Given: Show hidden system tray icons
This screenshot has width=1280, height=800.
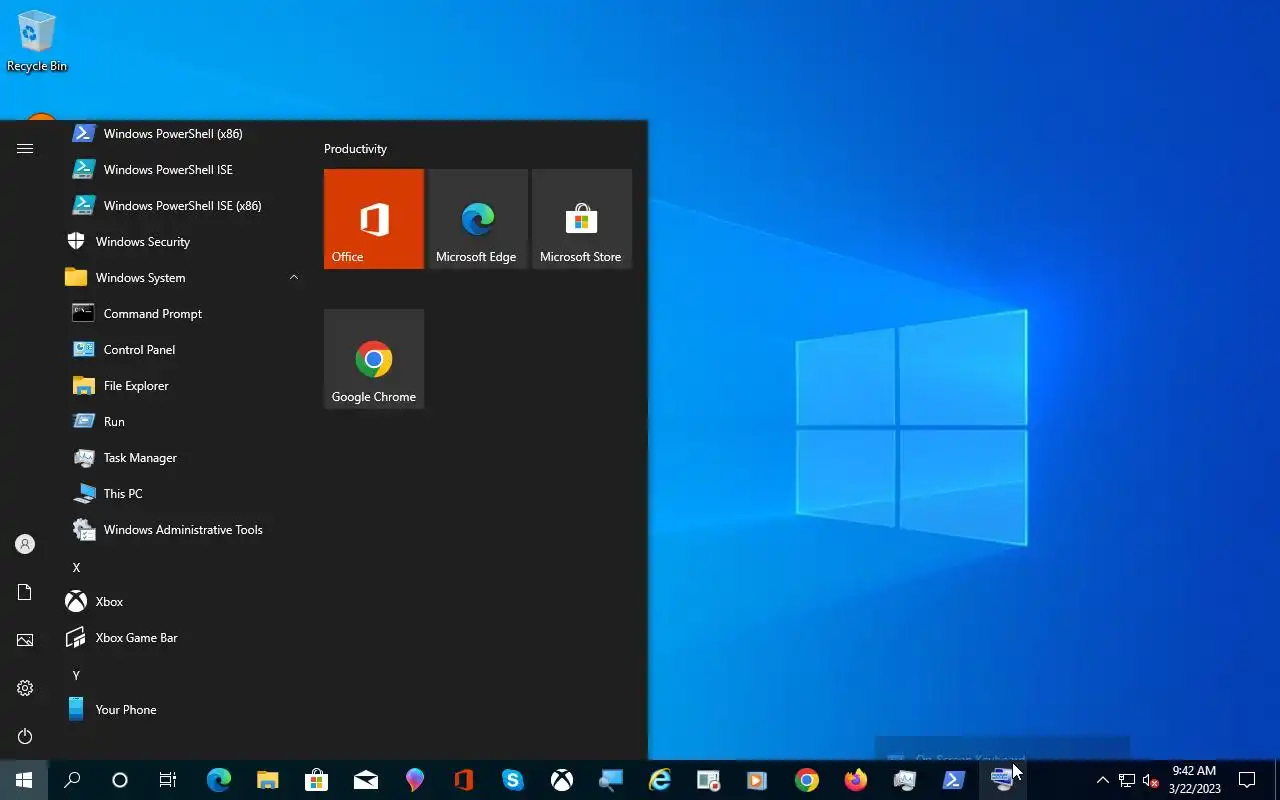Looking at the screenshot, I should 1103,780.
